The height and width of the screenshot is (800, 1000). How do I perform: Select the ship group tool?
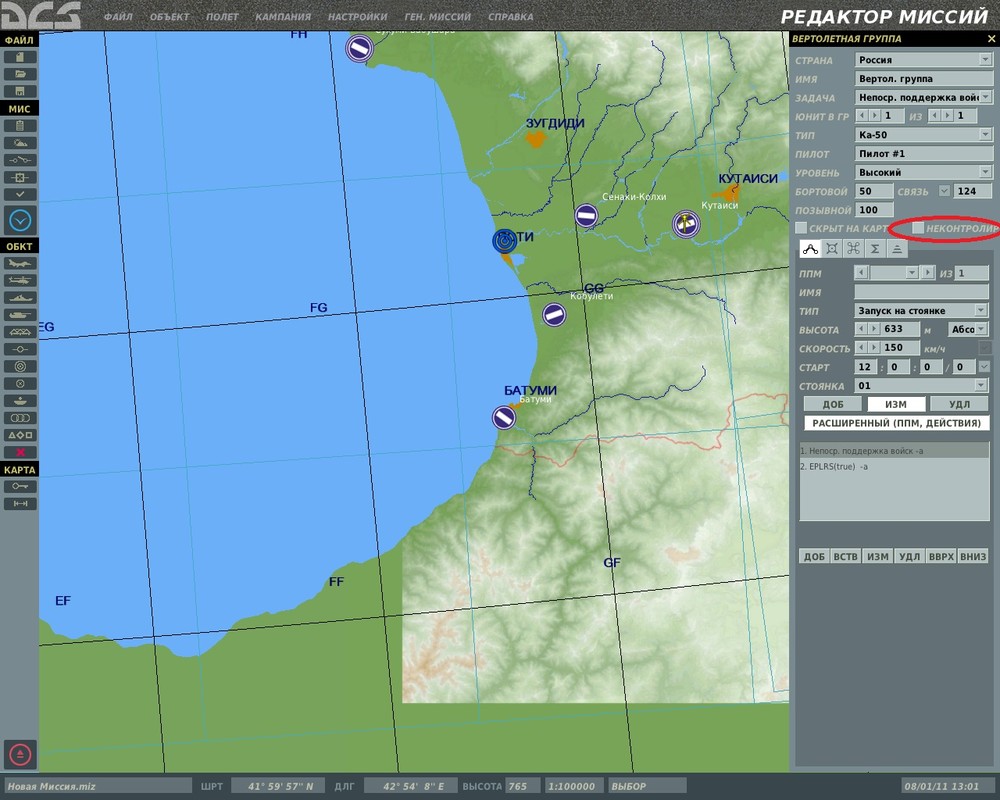pyautogui.click(x=20, y=297)
